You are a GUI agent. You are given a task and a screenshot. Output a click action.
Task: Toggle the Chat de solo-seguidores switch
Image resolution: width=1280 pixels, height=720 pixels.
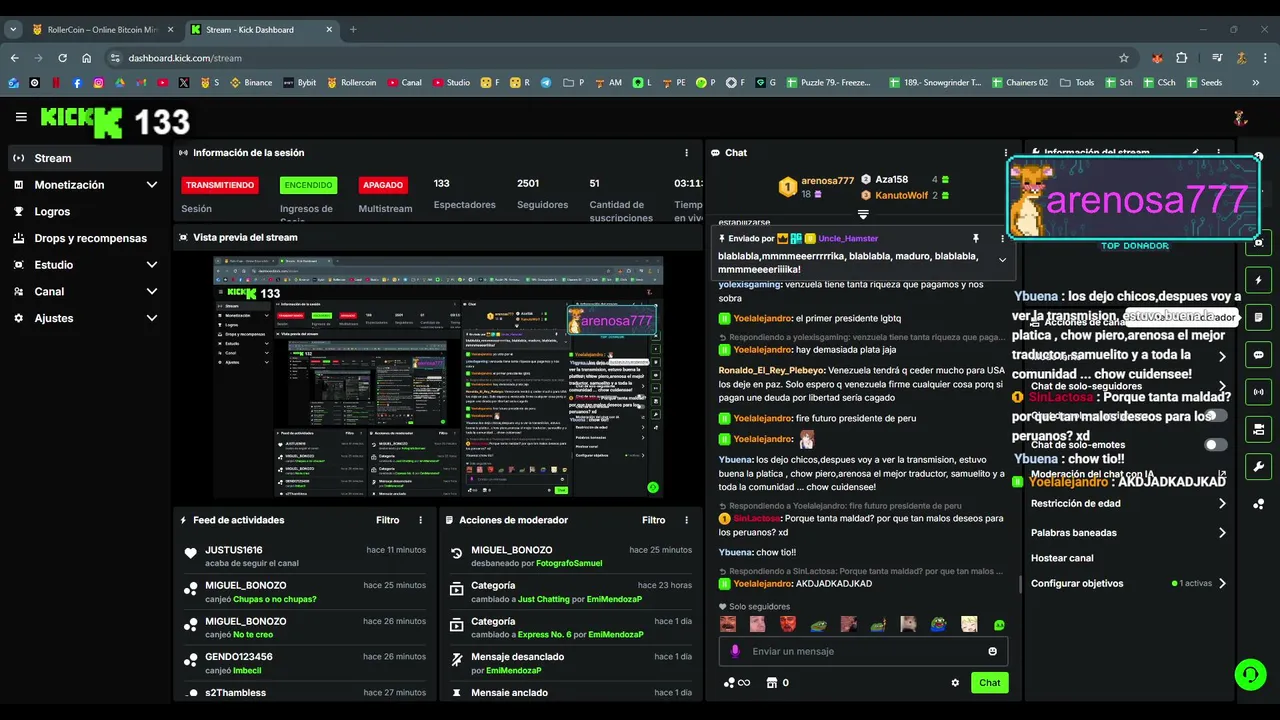[x=1215, y=415]
